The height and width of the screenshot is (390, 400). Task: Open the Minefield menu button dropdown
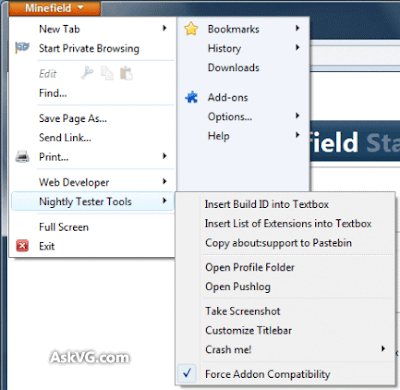click(x=55, y=8)
